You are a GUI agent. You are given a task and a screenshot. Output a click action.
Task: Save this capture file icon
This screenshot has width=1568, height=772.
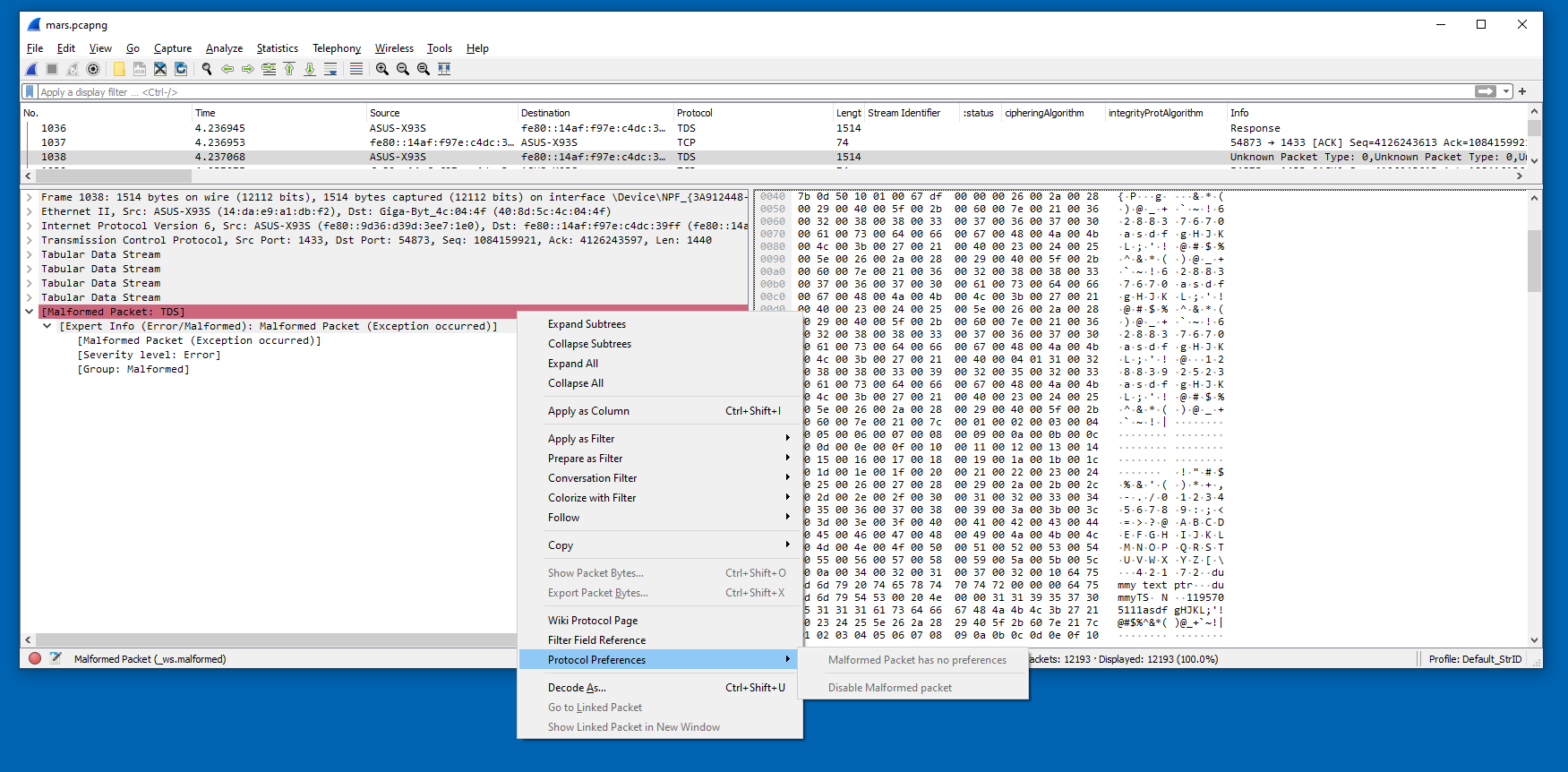coord(140,69)
